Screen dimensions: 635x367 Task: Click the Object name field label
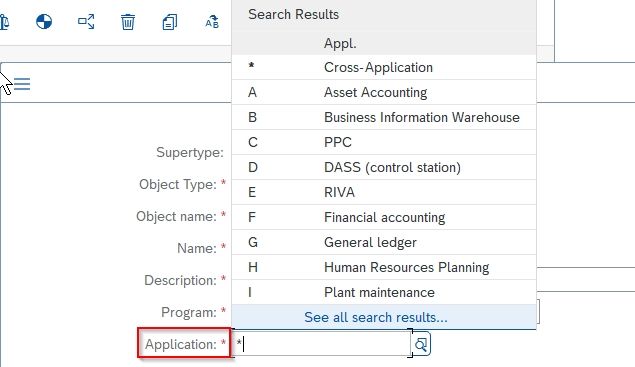tap(176, 216)
